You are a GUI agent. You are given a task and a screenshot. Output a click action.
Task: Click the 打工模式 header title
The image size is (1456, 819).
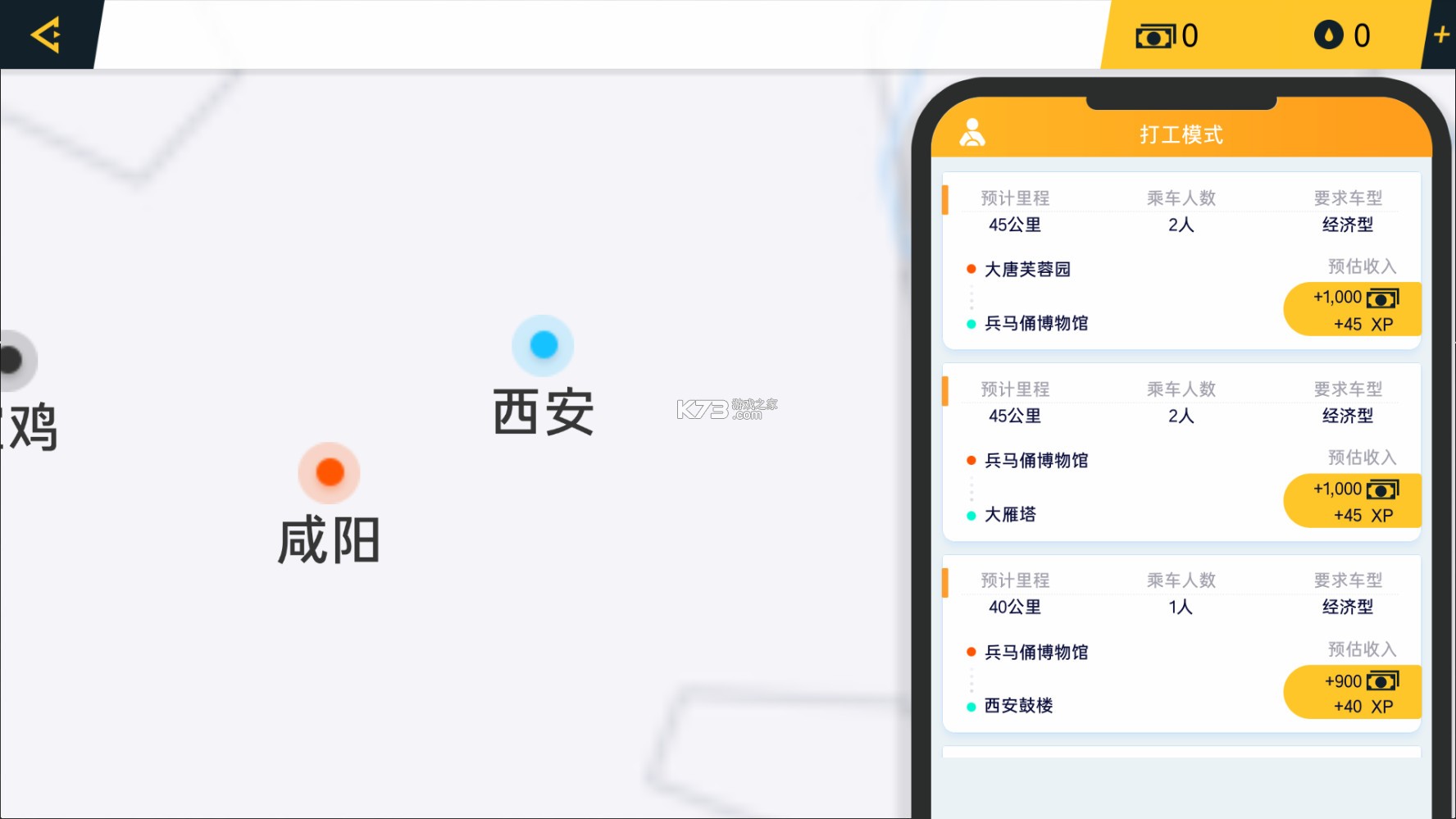tap(1181, 134)
